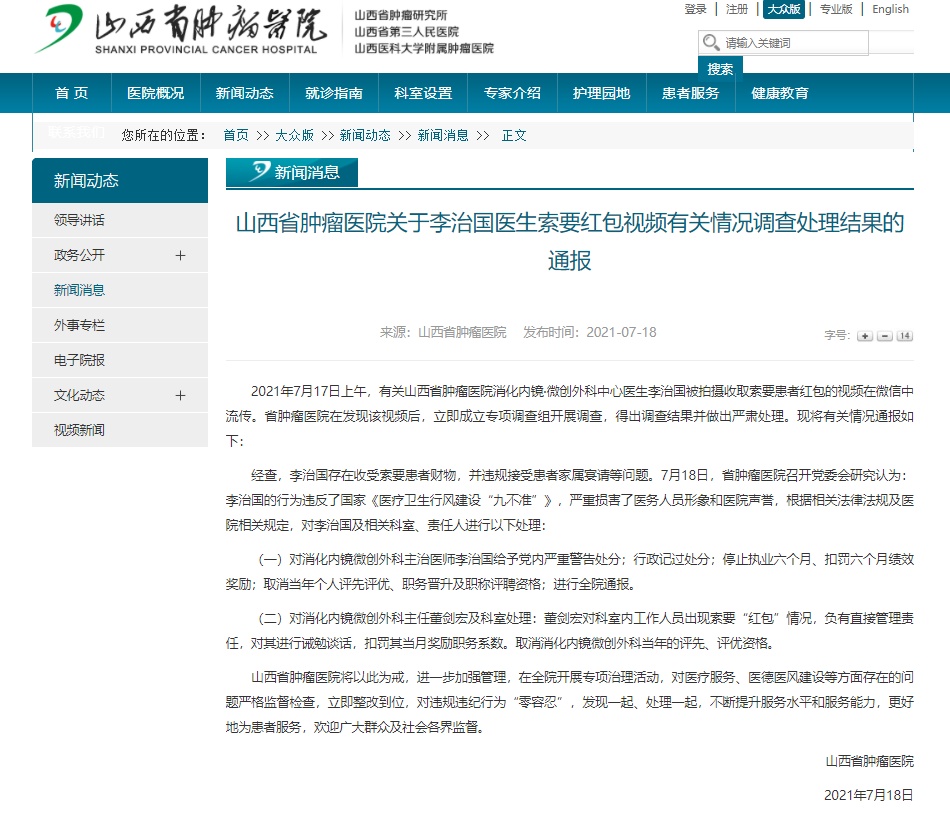Image resolution: width=950 pixels, height=818 pixels.
Task: Click the magnifier icon in search box
Action: [x=711, y=43]
